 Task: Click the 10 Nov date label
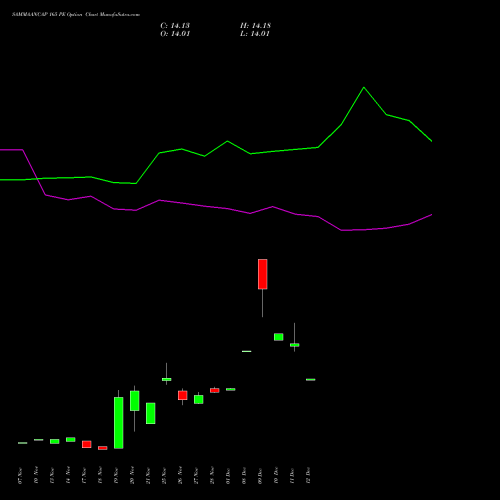36,476
